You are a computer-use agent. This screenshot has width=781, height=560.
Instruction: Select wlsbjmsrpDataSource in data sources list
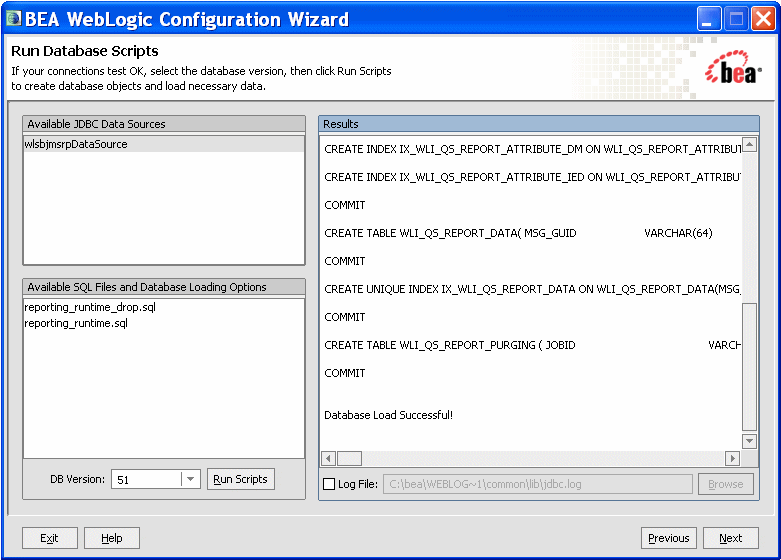pyautogui.click(x=76, y=144)
